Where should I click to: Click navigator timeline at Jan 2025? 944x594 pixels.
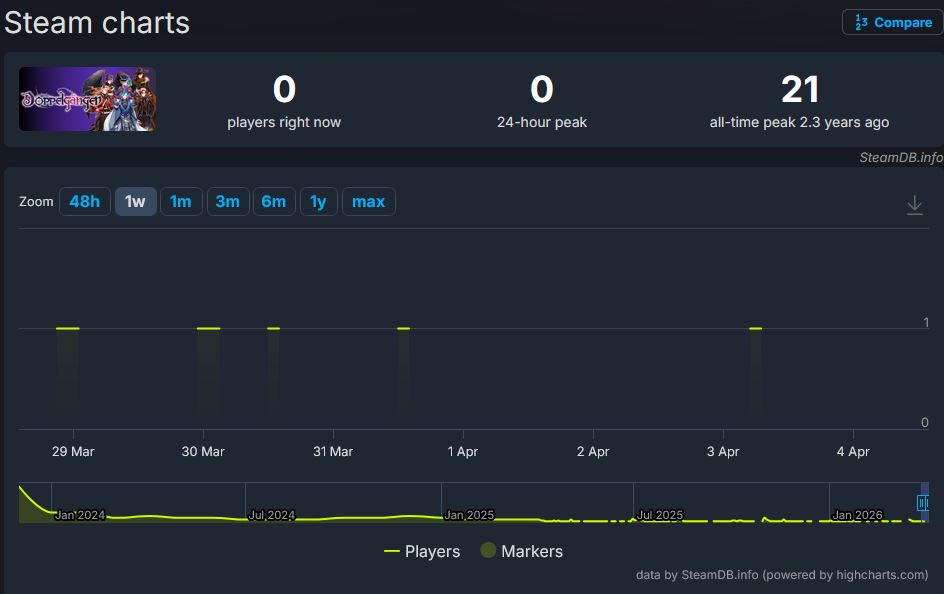pos(469,515)
